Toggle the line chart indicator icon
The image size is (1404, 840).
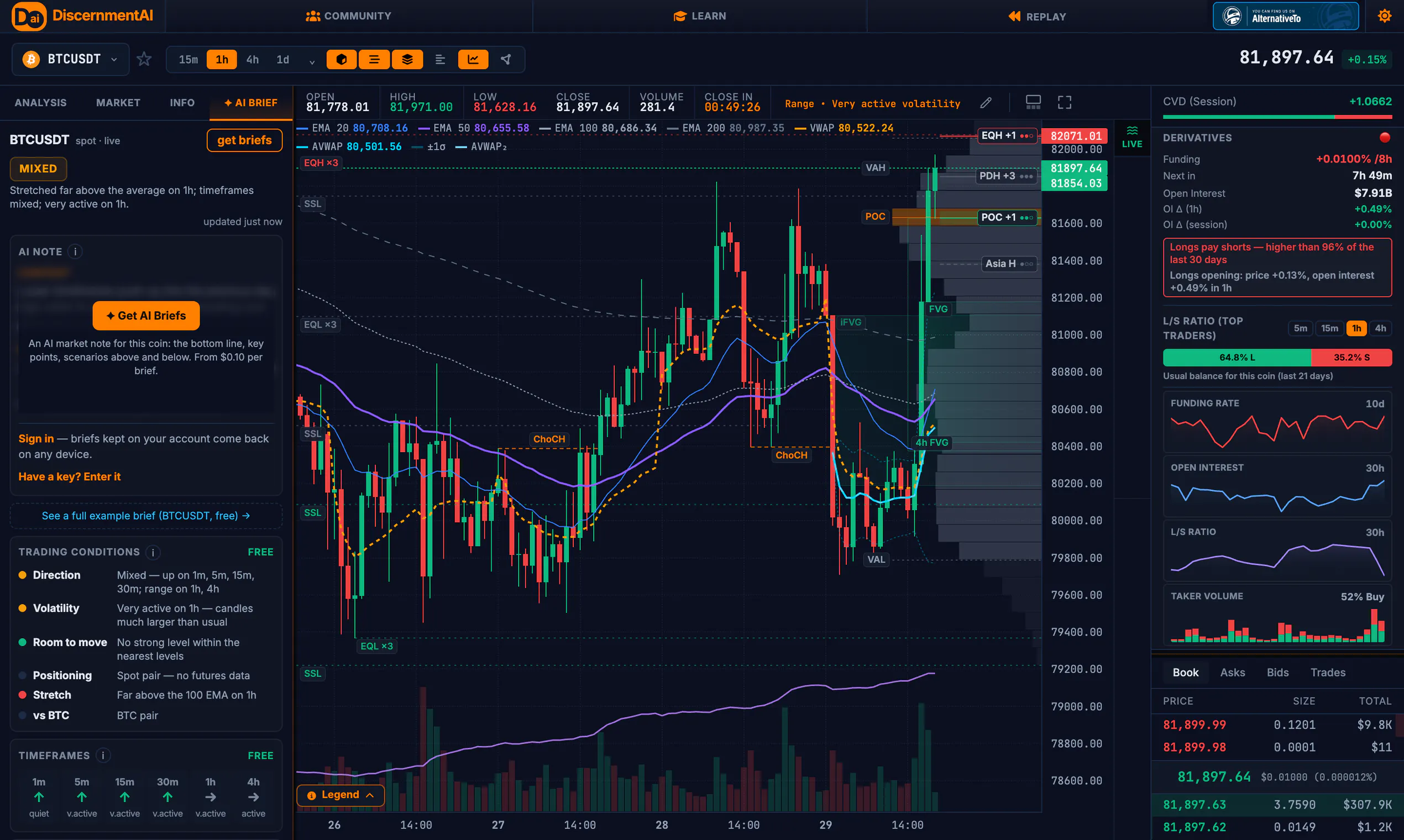tap(473, 60)
